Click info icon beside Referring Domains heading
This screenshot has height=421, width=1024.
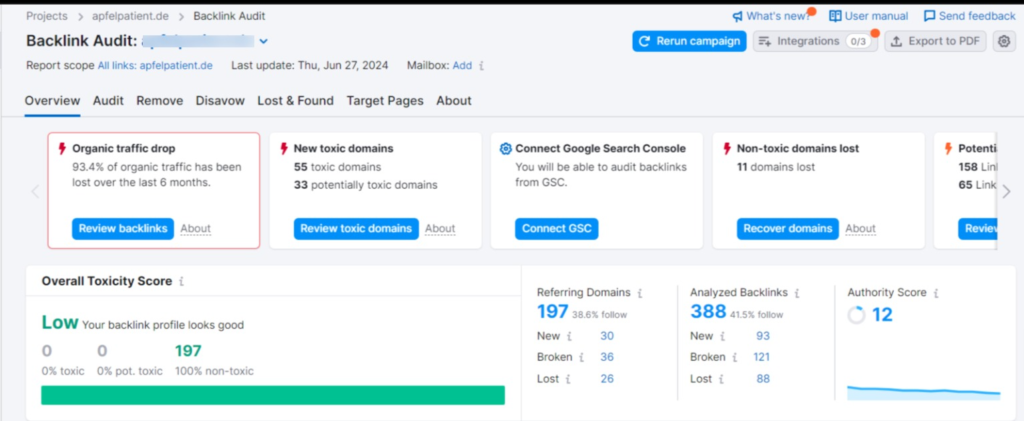tap(639, 293)
